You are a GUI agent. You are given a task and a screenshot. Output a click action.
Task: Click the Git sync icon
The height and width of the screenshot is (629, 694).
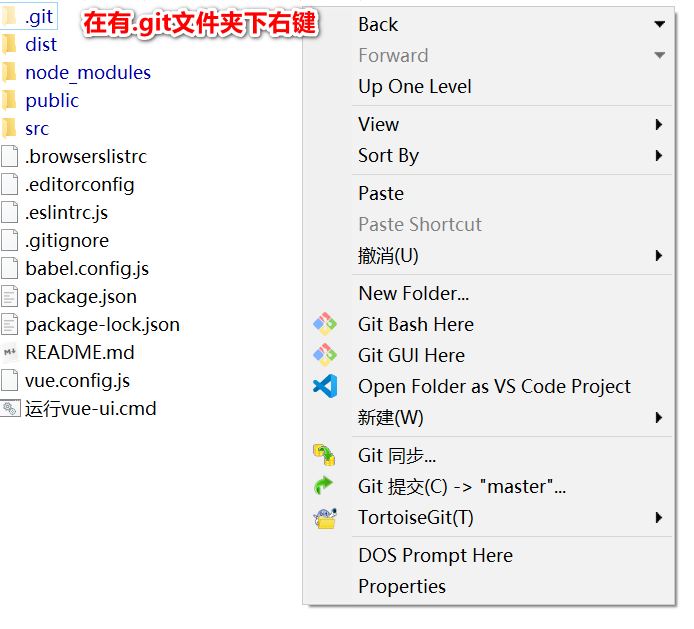[x=324, y=455]
